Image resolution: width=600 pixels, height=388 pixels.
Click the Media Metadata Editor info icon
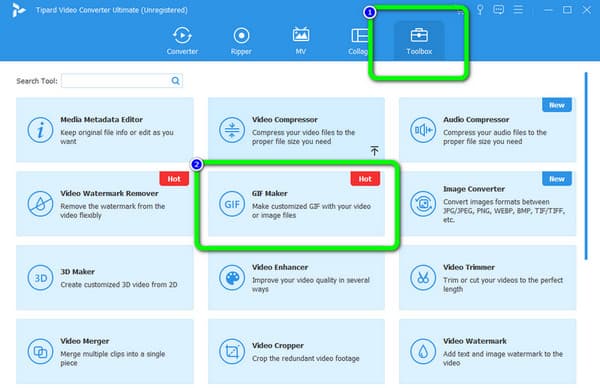40,130
